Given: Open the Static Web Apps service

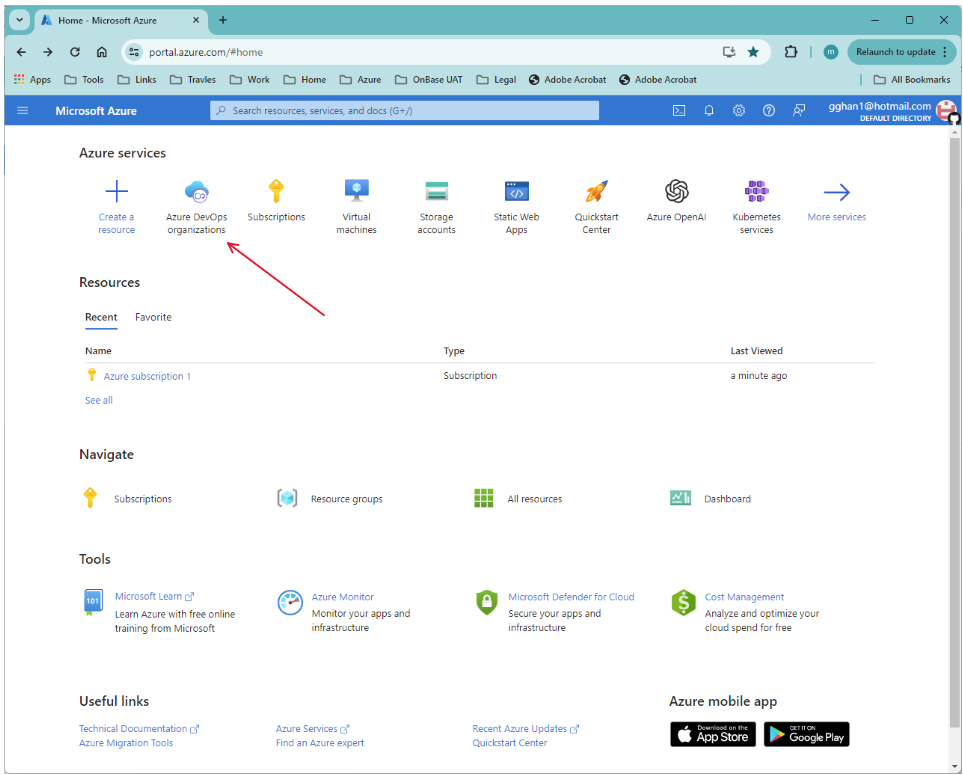Looking at the screenshot, I should pos(516,191).
